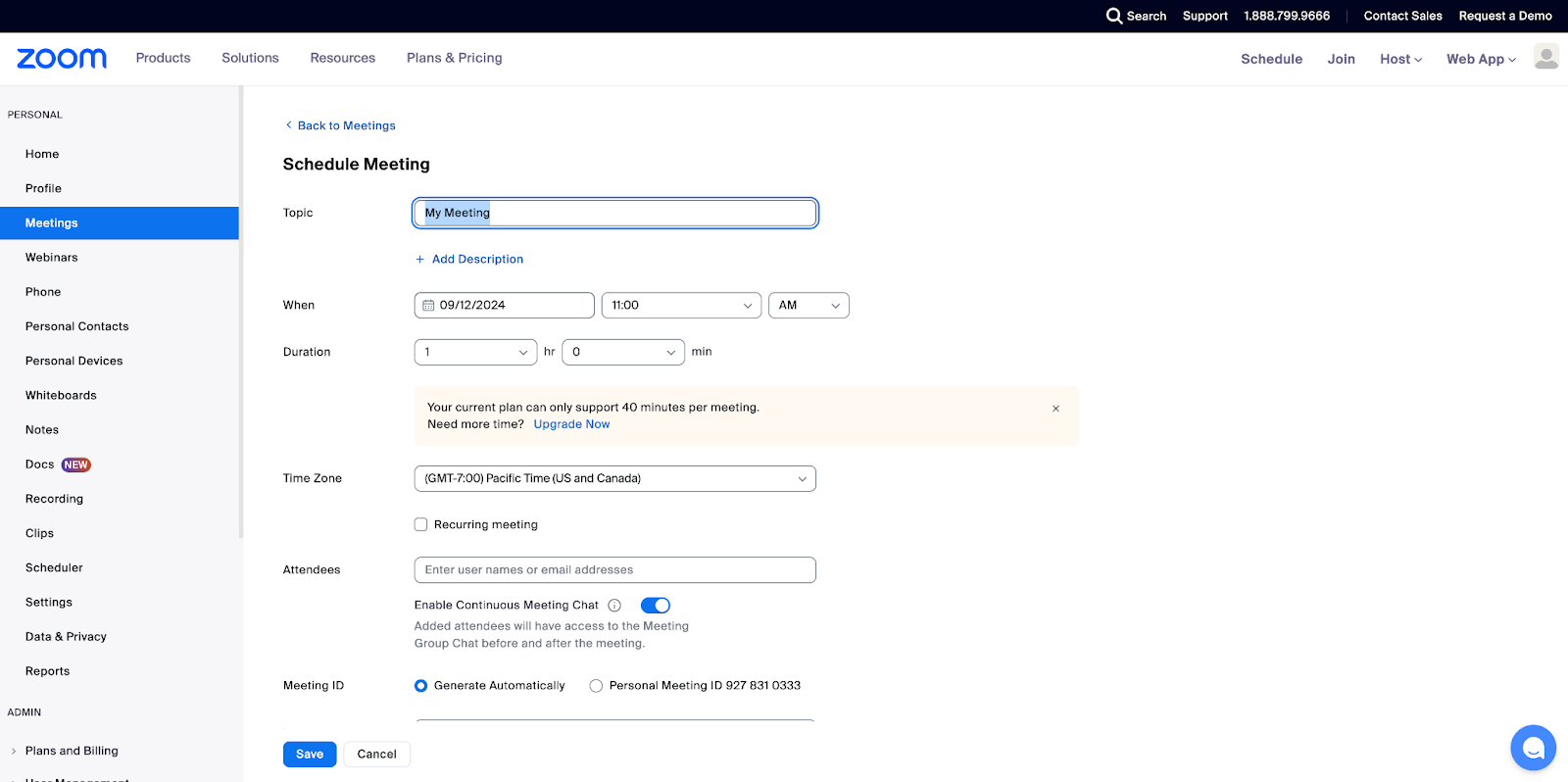This screenshot has width=1568, height=782.
Task: Open Plans & Pricing
Action: click(455, 58)
